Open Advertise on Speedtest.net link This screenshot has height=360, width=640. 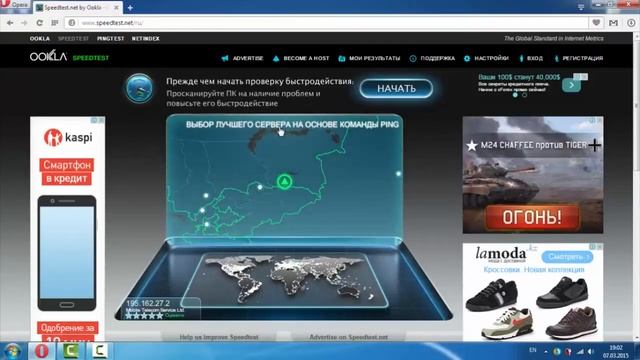pyautogui.click(x=348, y=337)
